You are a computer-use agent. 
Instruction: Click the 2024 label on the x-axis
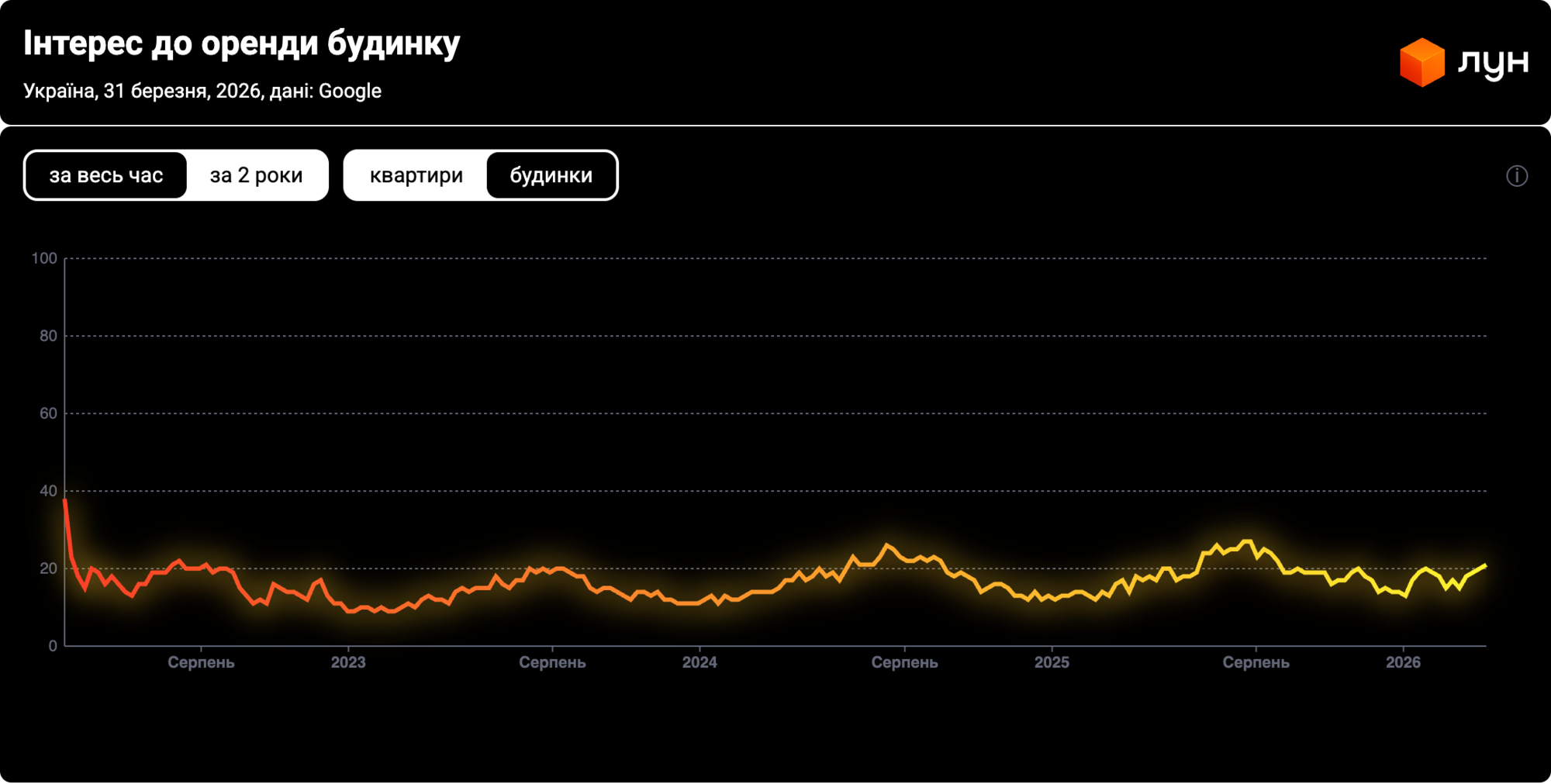[700, 662]
